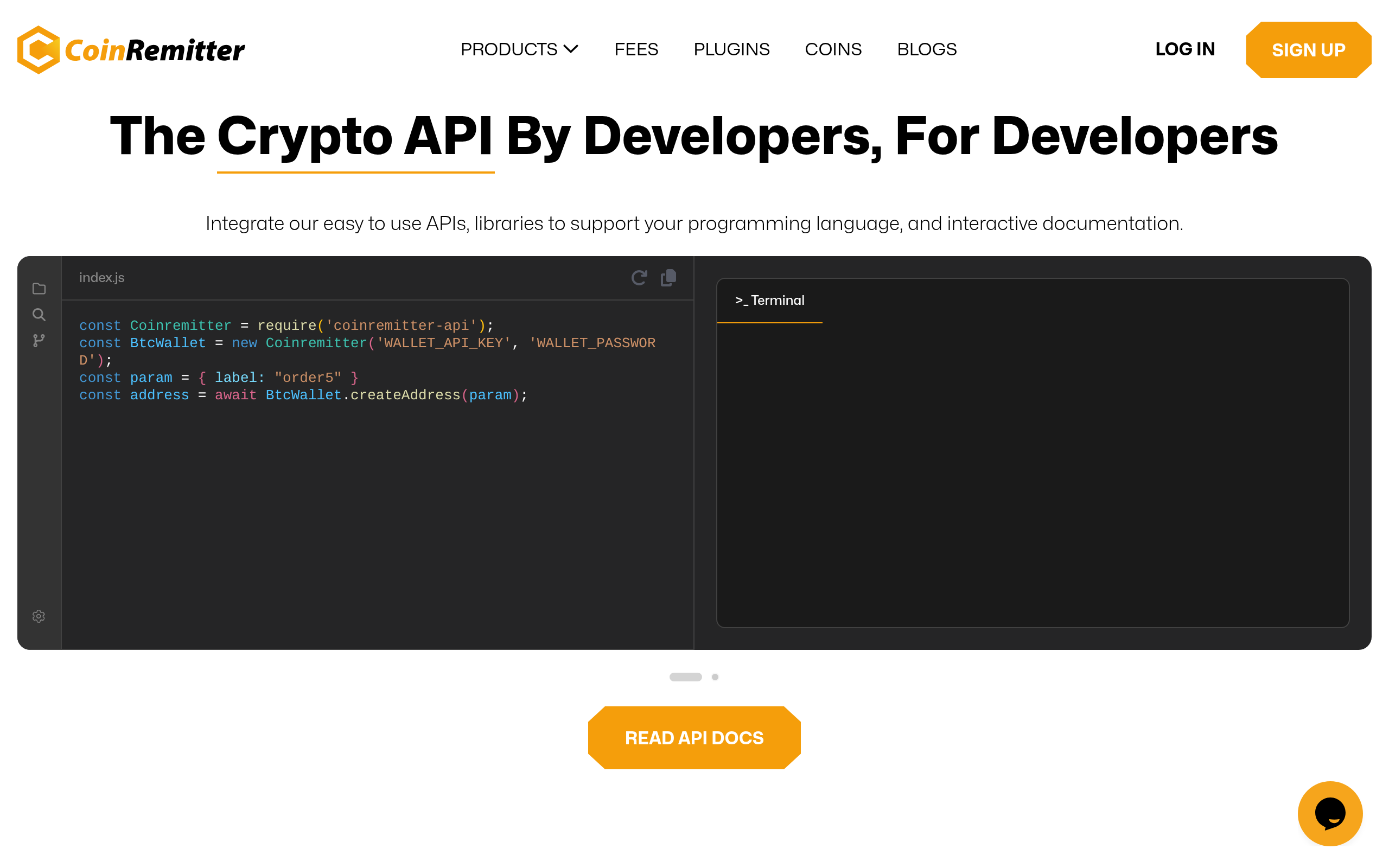Click the 'Integrate our easy to use APIs' subtitle
The image size is (1389, 868).
[x=694, y=224]
